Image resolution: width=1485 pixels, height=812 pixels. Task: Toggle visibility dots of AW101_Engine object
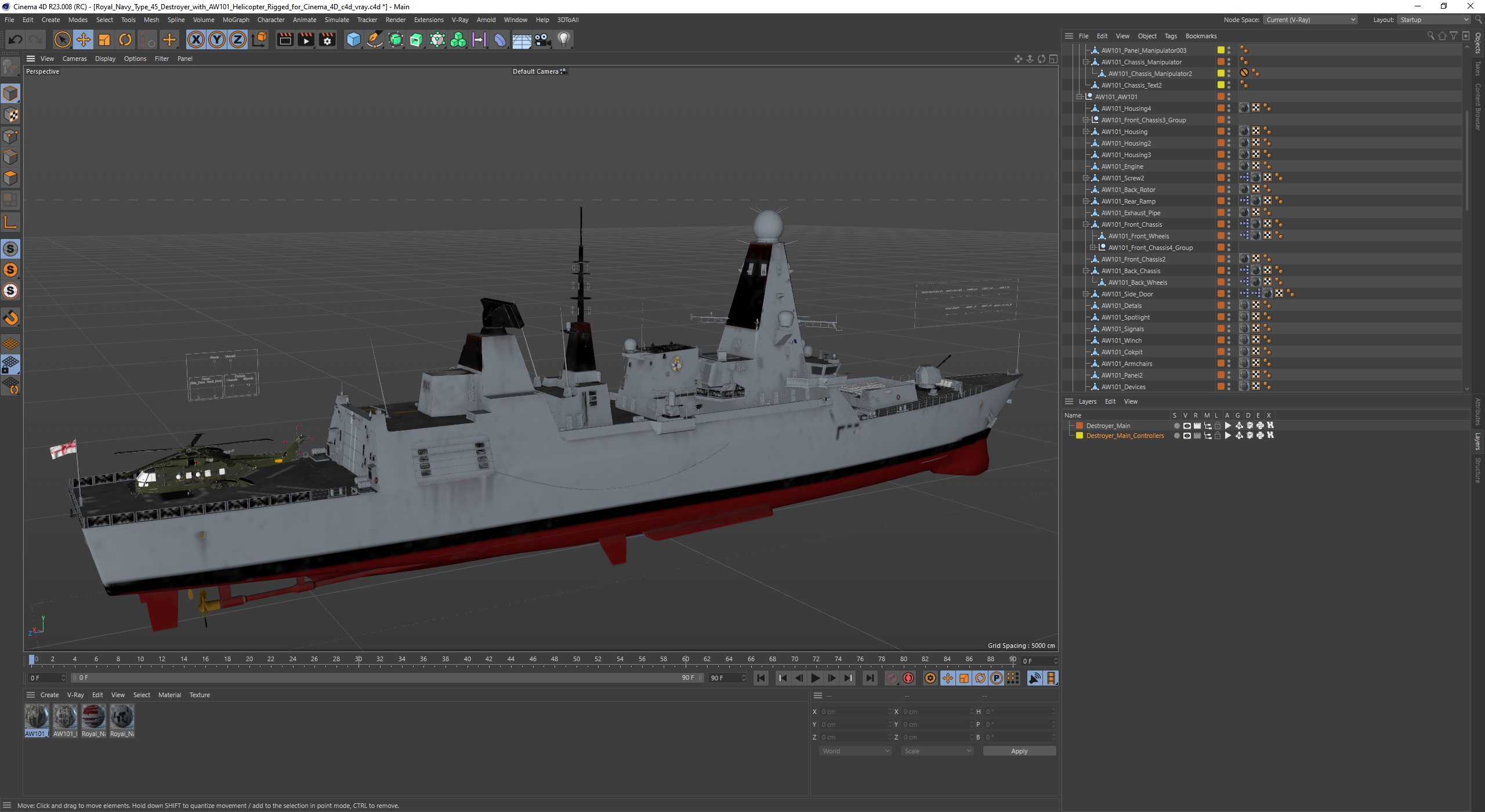pyautogui.click(x=1229, y=166)
